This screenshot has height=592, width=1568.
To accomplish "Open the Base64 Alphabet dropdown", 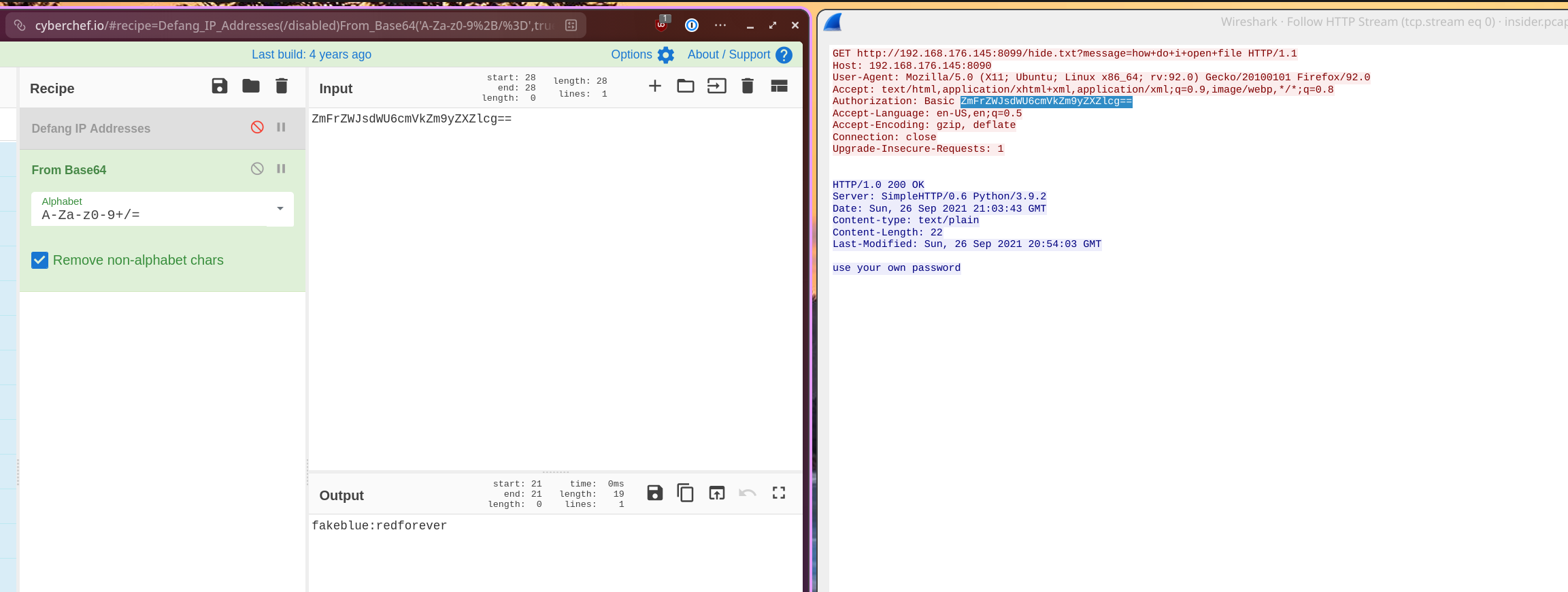I will click(x=280, y=209).
